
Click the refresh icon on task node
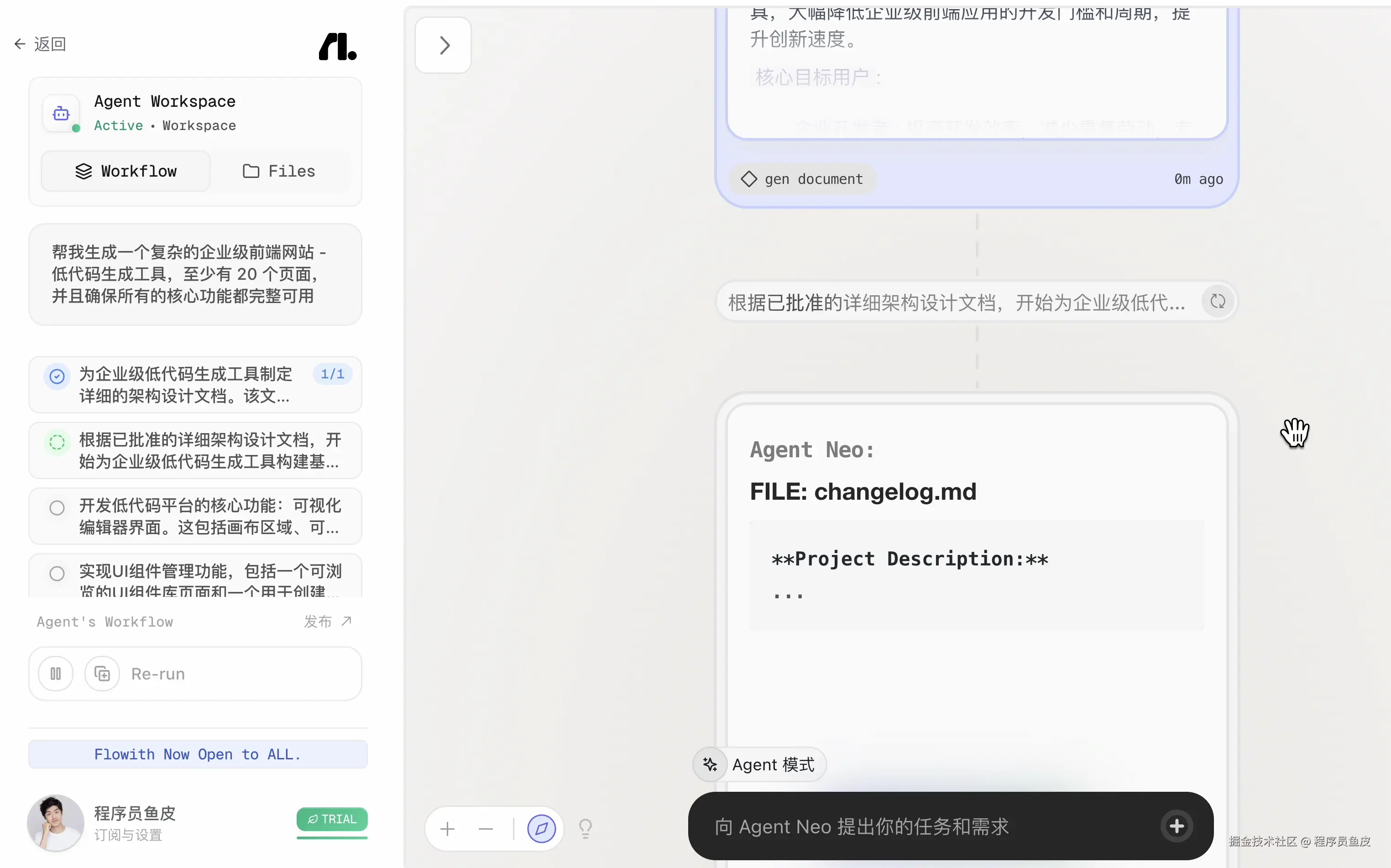(1217, 301)
